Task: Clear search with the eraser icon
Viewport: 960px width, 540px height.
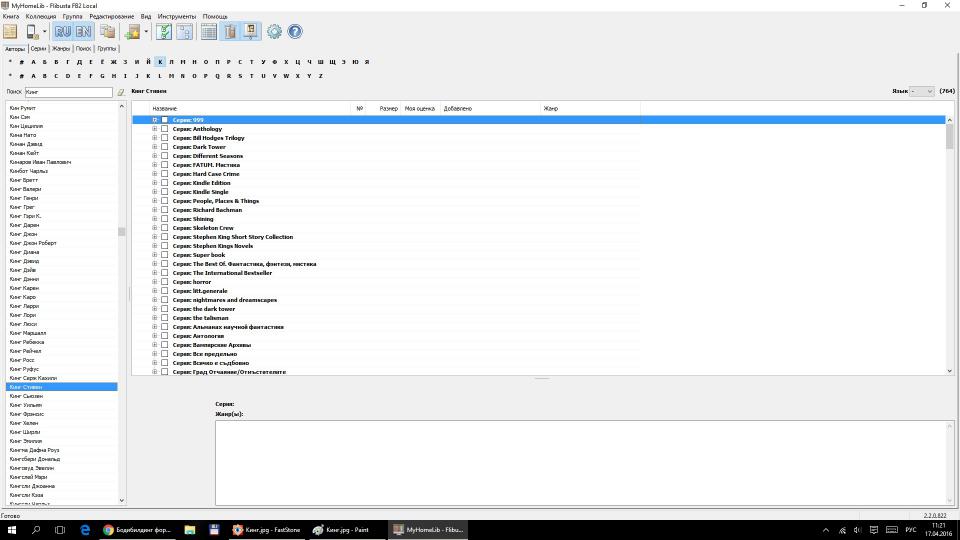Action: pos(121,92)
